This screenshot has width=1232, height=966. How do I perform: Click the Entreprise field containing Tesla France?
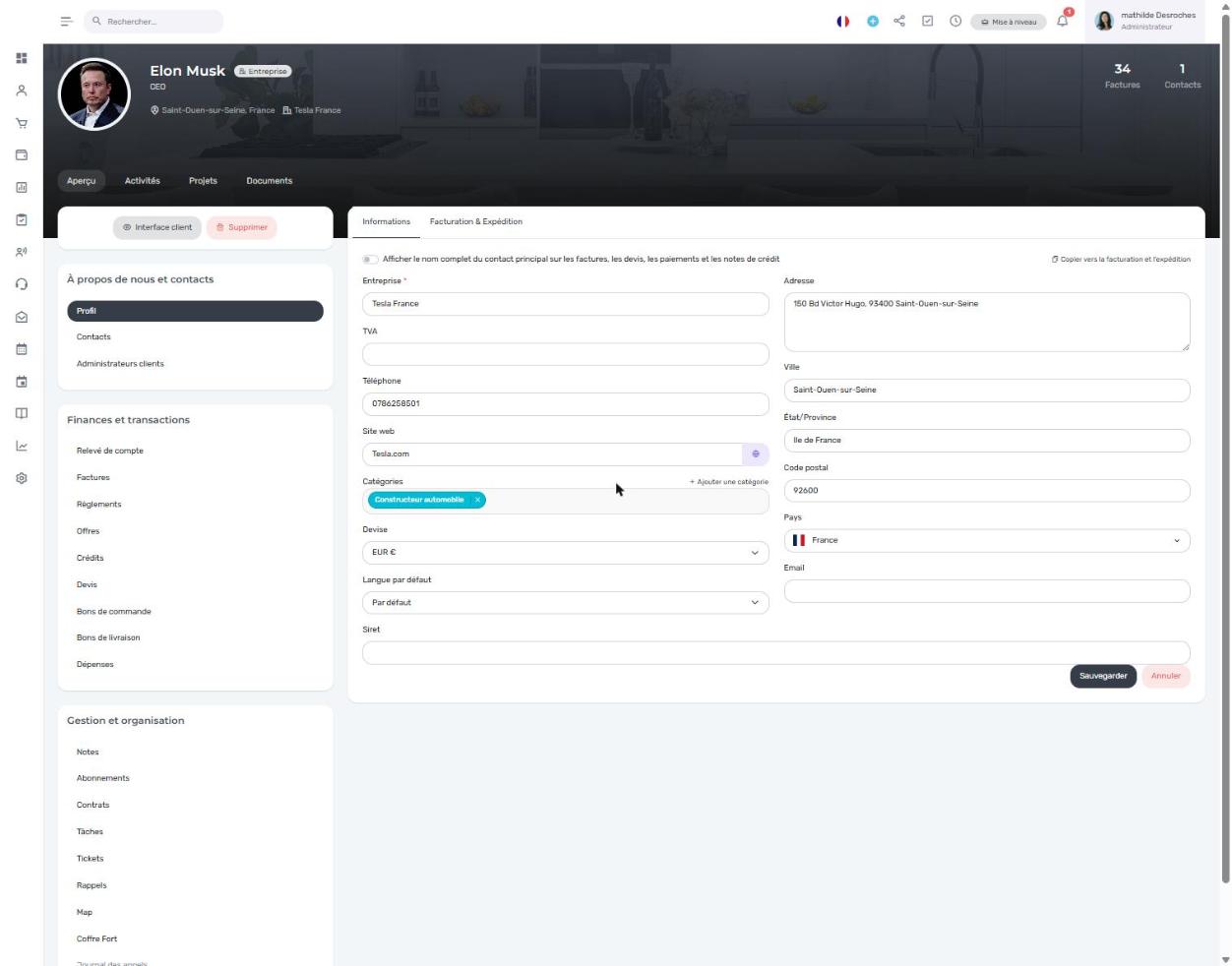tap(566, 304)
